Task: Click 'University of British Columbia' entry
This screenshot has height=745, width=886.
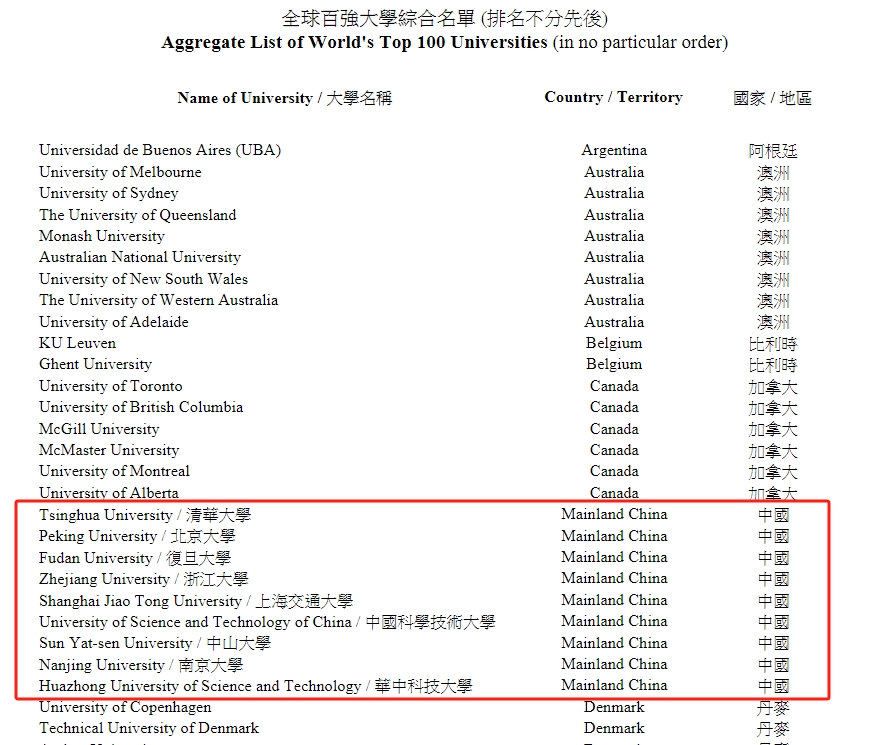Action: coord(141,408)
